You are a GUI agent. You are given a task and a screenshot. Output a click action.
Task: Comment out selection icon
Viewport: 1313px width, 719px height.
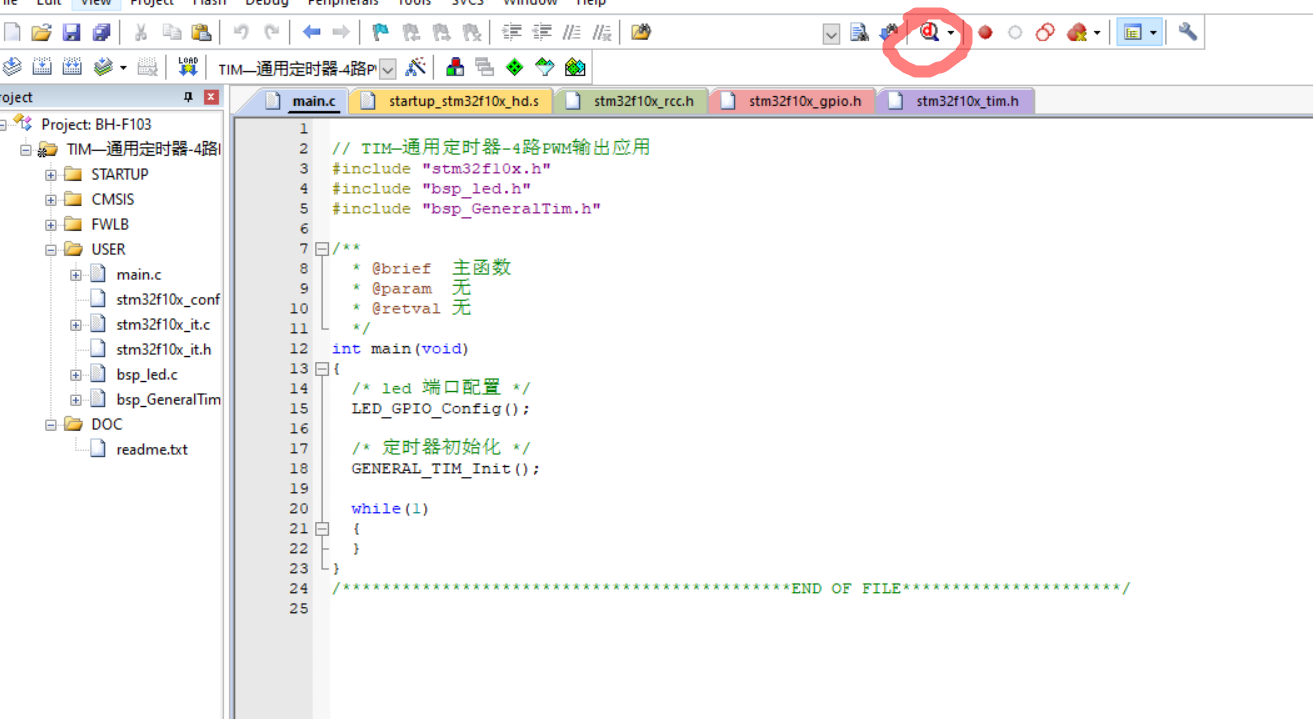click(x=572, y=33)
